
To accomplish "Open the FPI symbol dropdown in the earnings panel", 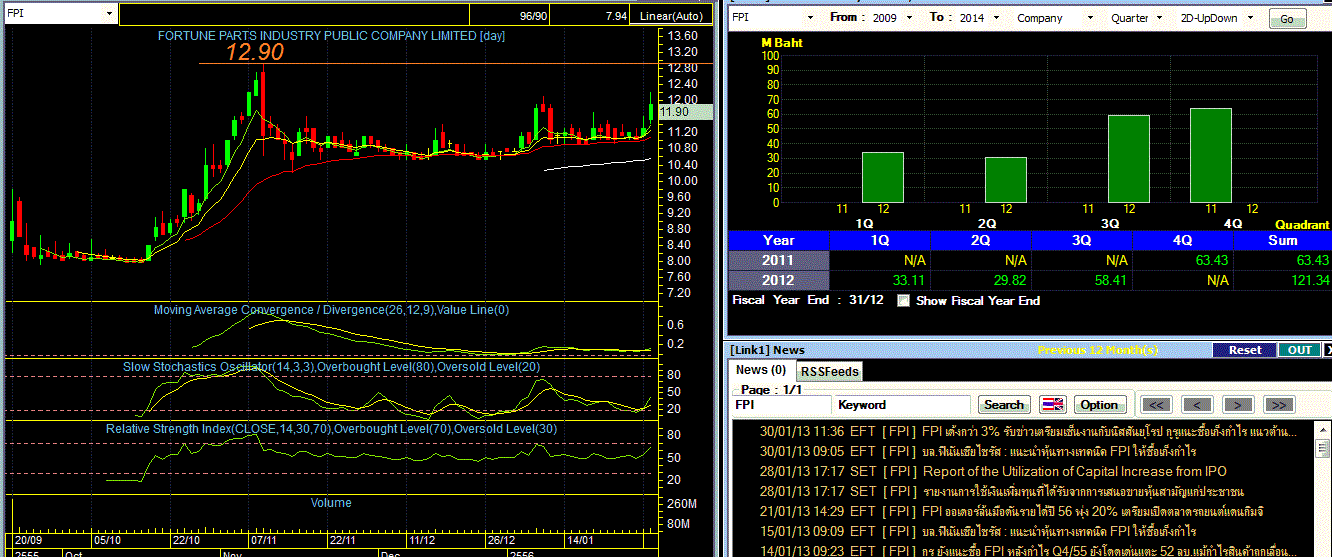I will coord(810,18).
